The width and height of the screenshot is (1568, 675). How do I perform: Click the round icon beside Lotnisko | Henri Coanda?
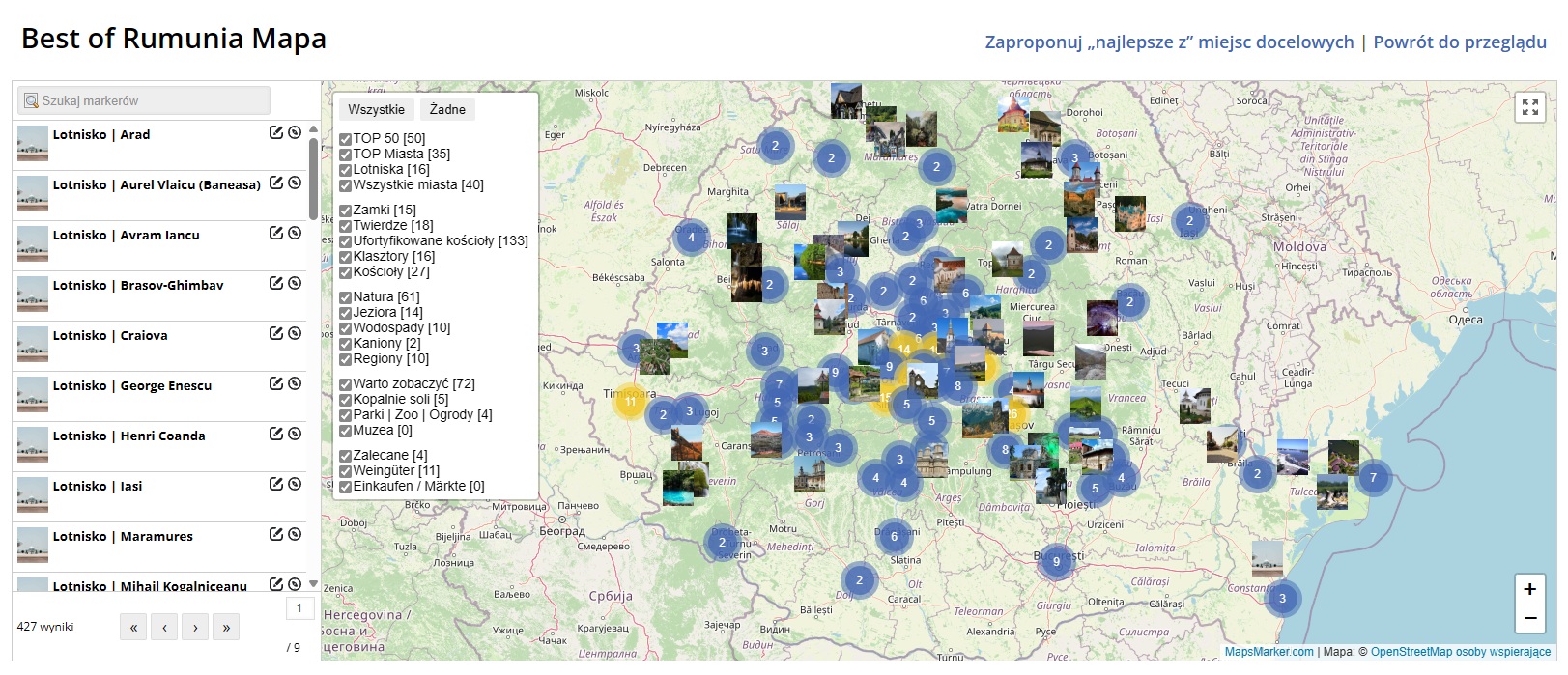tap(295, 434)
